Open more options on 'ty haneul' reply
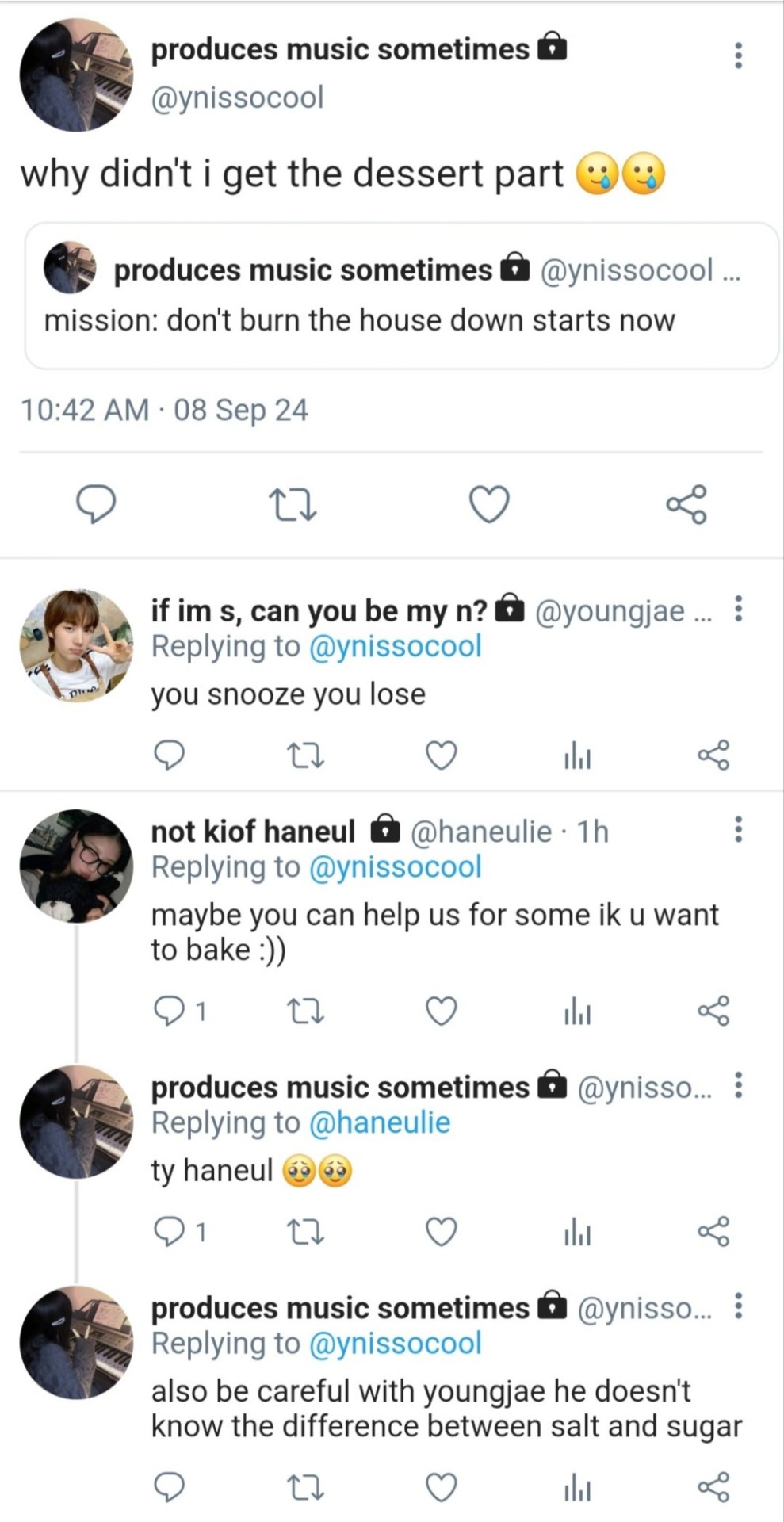 pyautogui.click(x=738, y=1085)
